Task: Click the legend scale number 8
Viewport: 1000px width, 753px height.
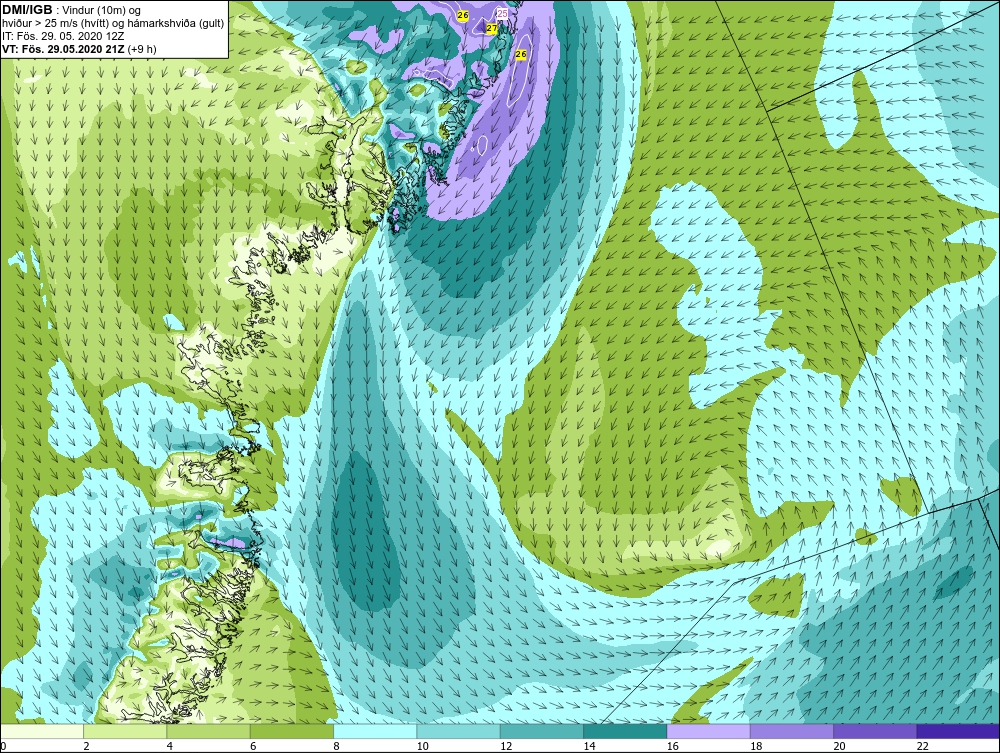Action: [x=336, y=747]
